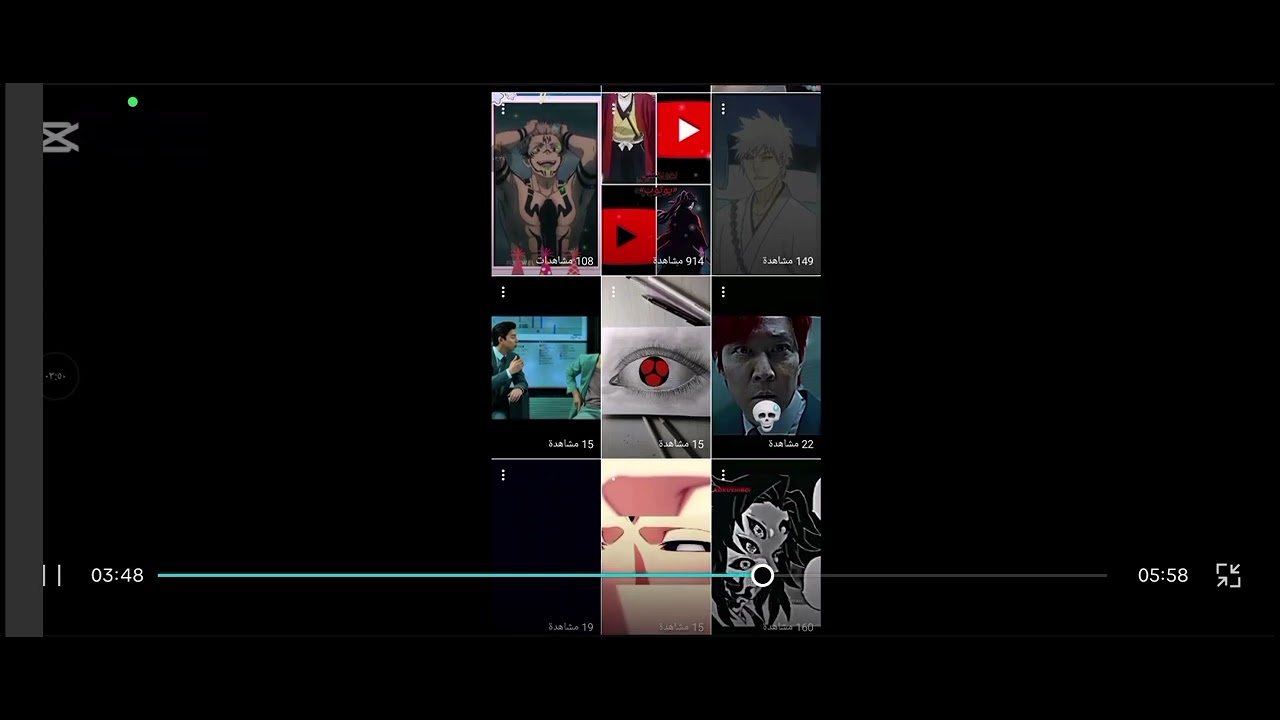Click the 914 مشاهدة view count

[x=679, y=261]
